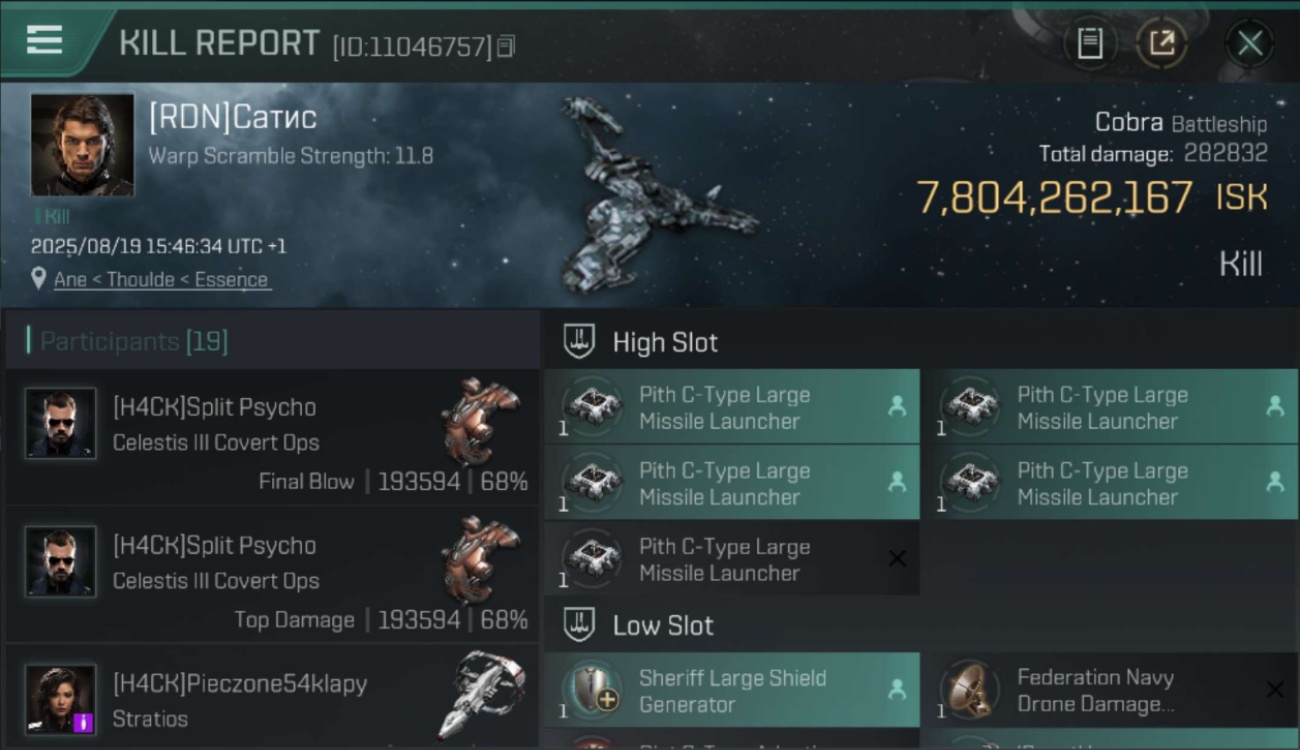Open the hamburger menu
1300x750 pixels.
pyautogui.click(x=45, y=41)
